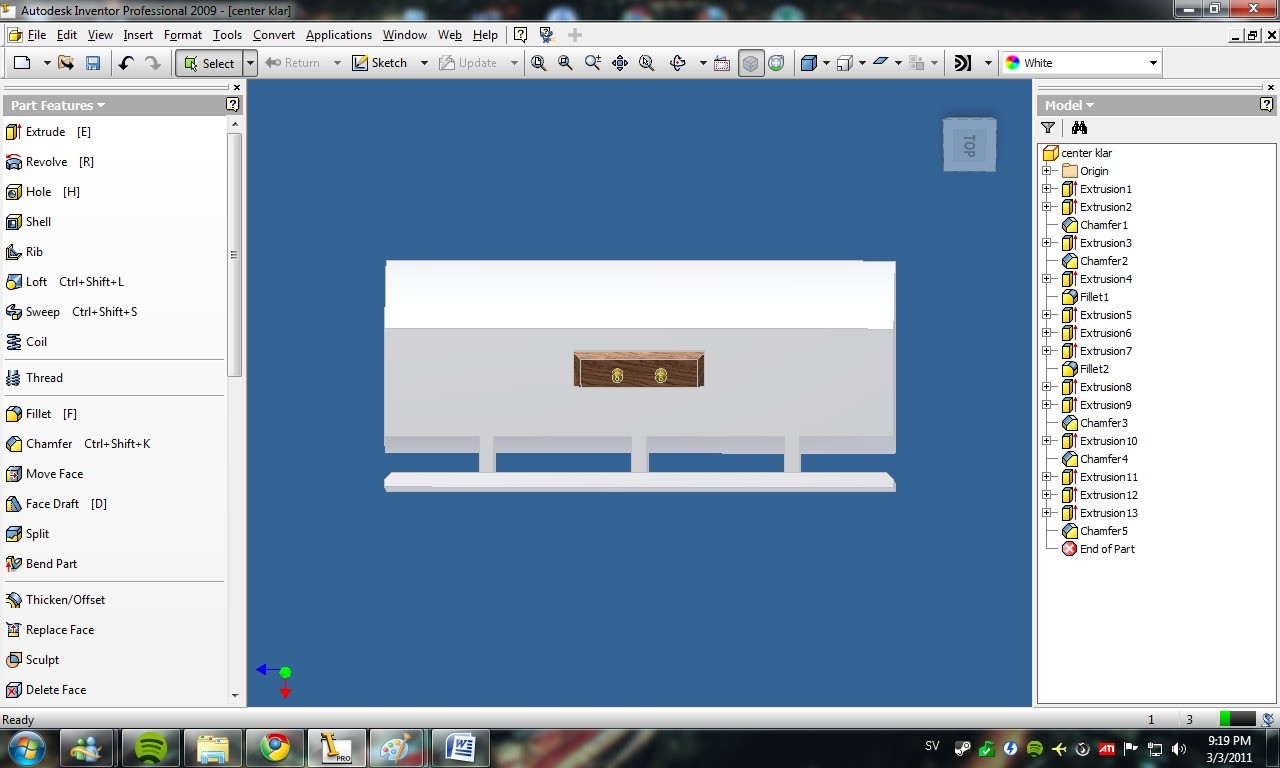
Task: Select the Sweep tool
Action: point(71,312)
